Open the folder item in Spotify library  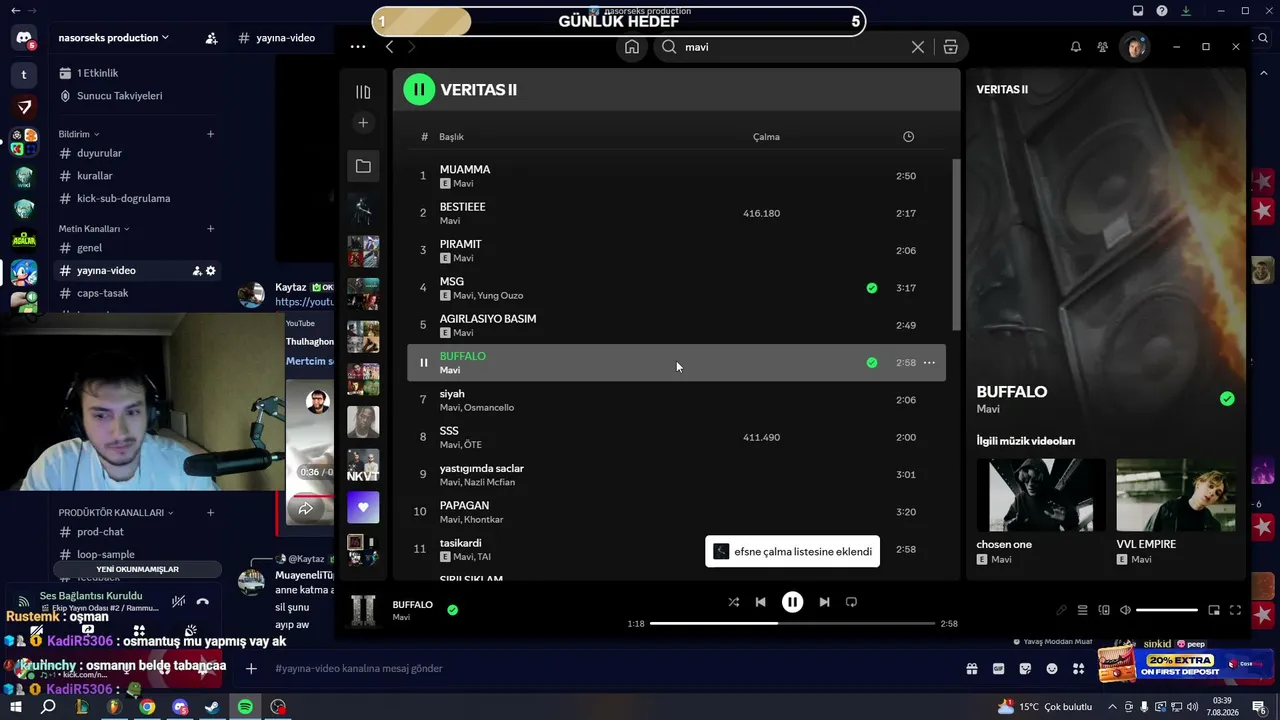pos(363,166)
